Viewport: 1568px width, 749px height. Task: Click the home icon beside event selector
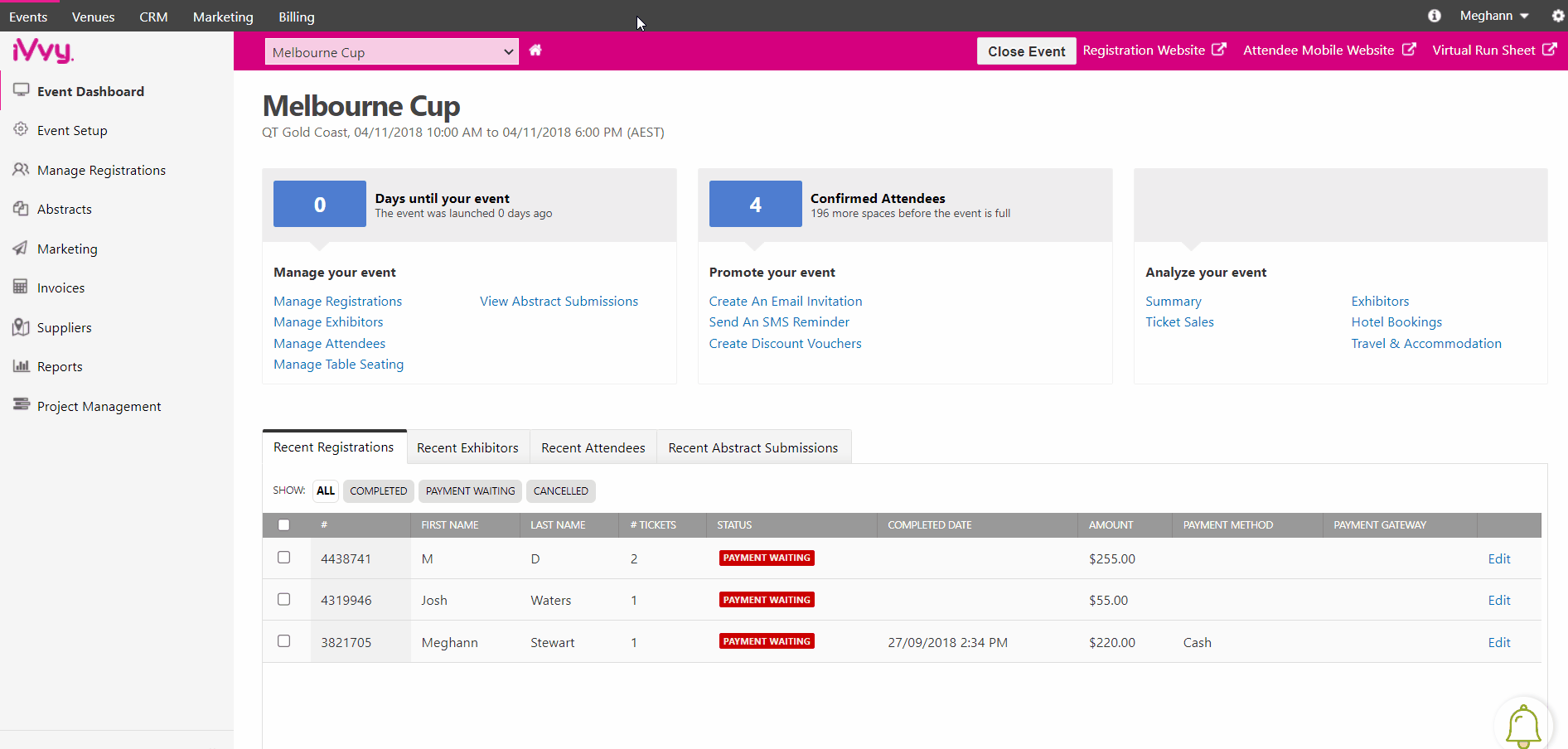point(535,51)
